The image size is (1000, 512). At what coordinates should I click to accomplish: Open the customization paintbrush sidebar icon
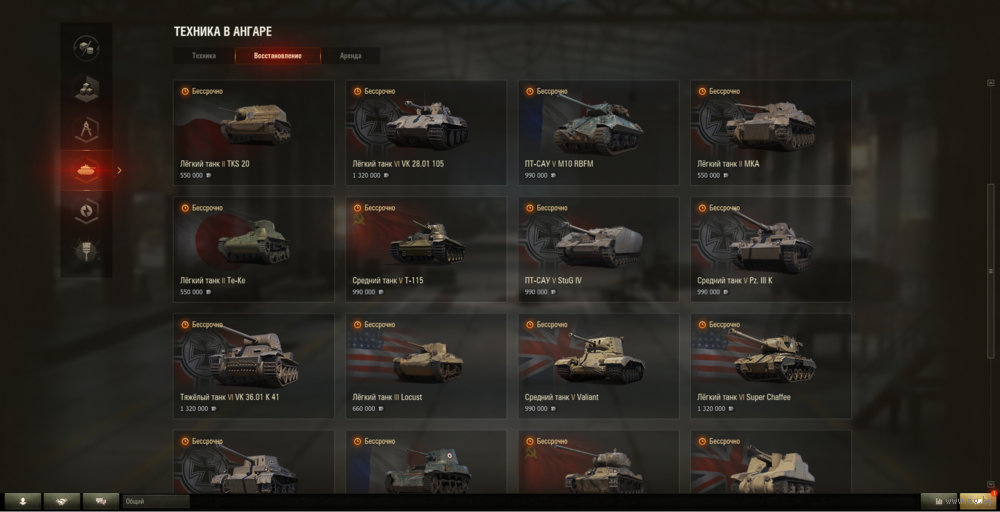(86, 253)
